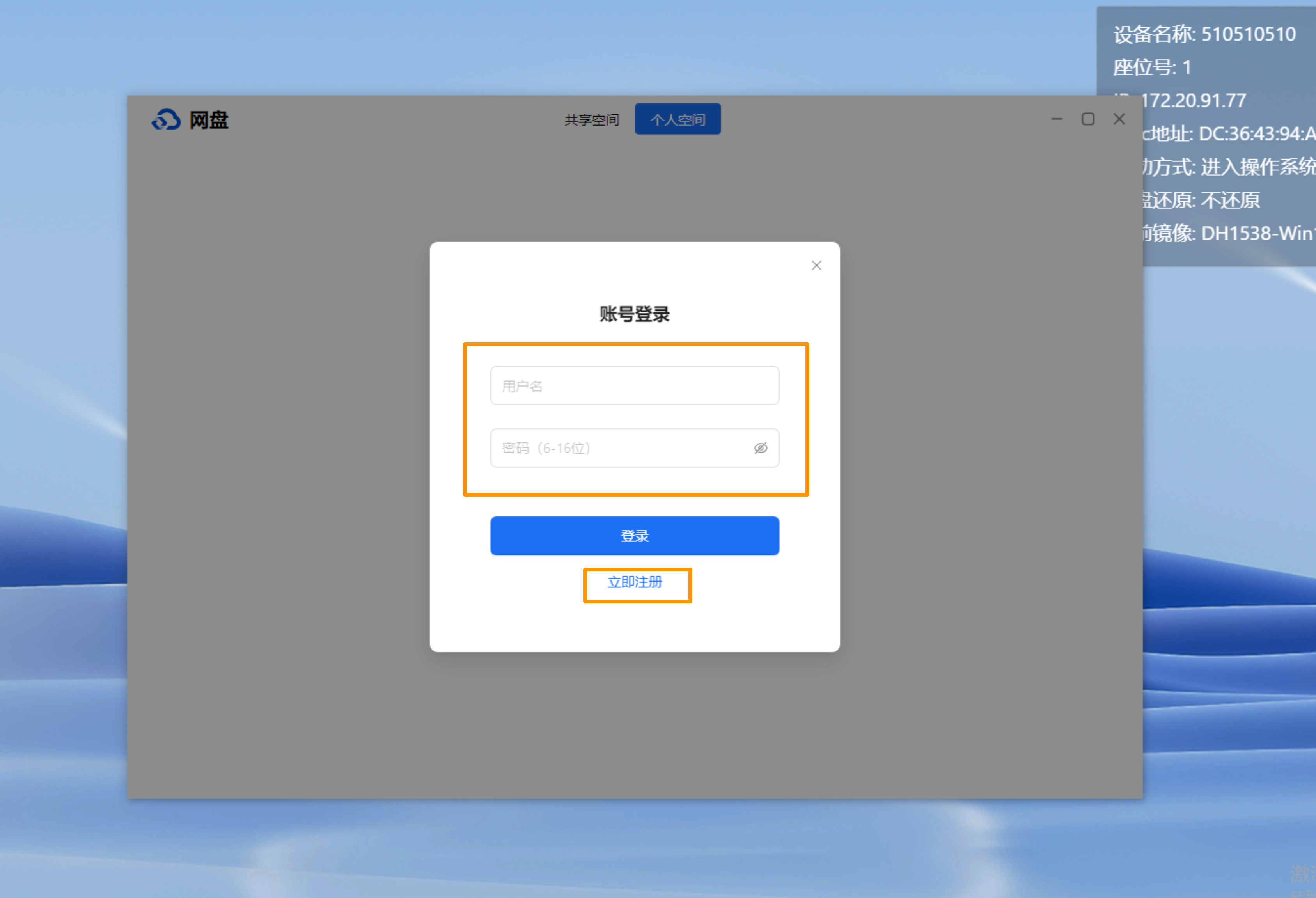Click the MAC 地址 DC:36:43:94 line
This screenshot has height=898, width=1316.
(x=1228, y=134)
